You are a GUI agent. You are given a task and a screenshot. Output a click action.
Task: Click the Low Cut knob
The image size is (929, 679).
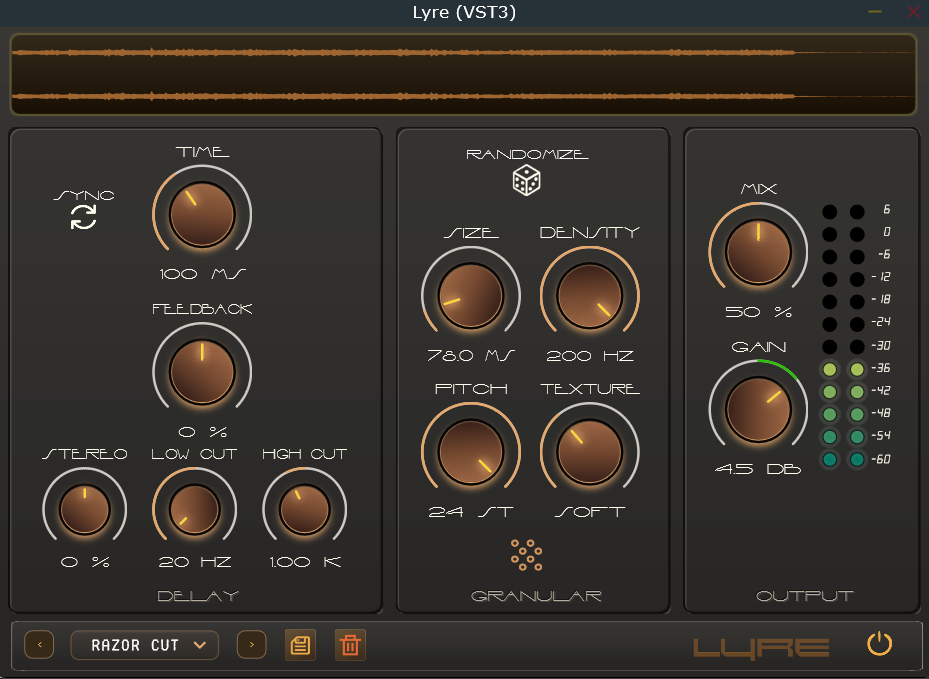tap(194, 509)
